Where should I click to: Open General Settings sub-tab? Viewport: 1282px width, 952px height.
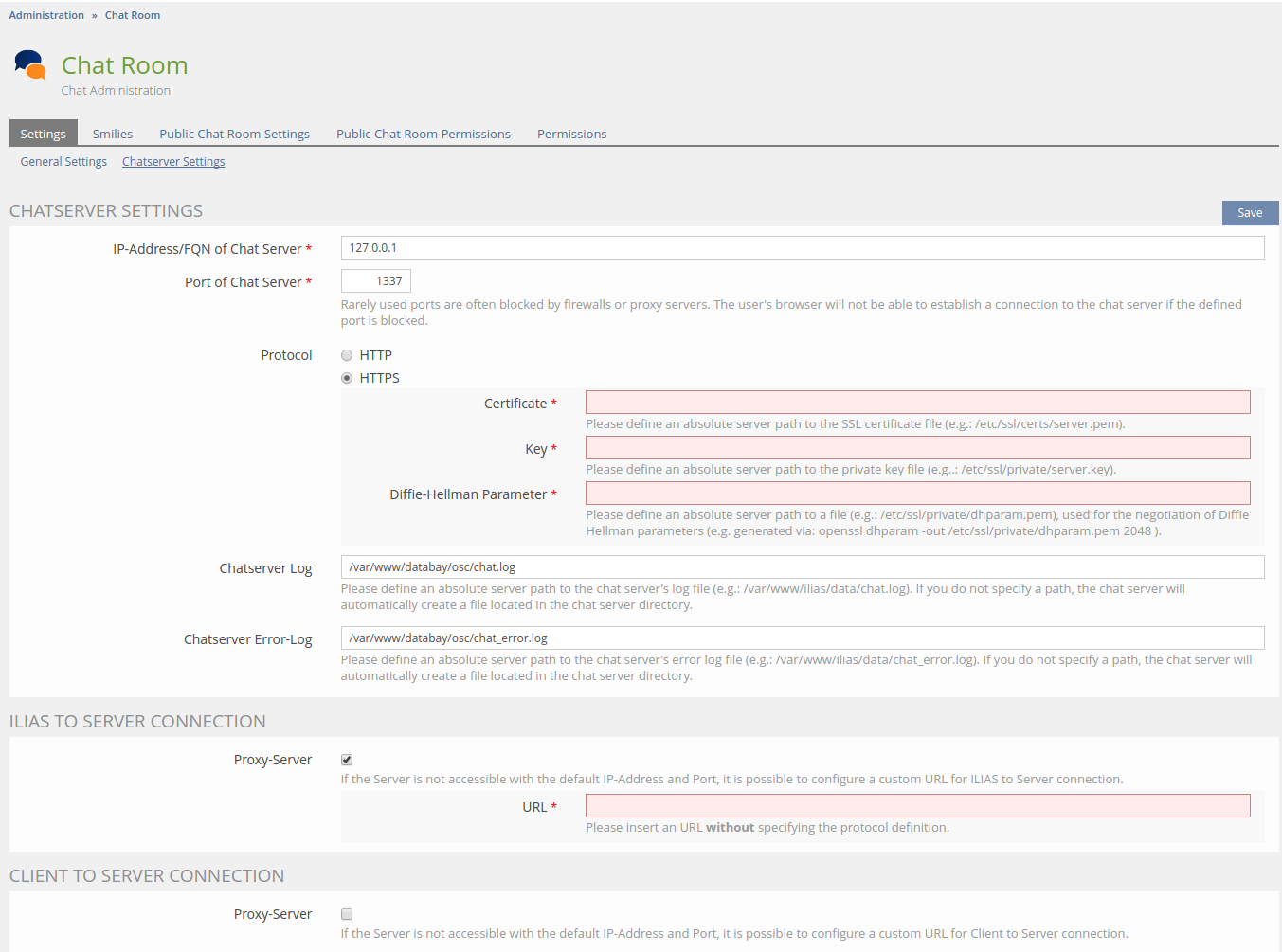pyautogui.click(x=63, y=162)
